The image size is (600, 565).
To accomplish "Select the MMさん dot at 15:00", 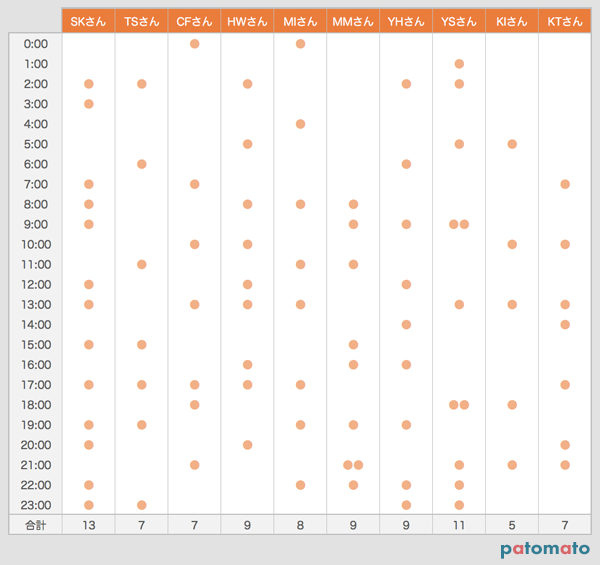I will 353,345.
